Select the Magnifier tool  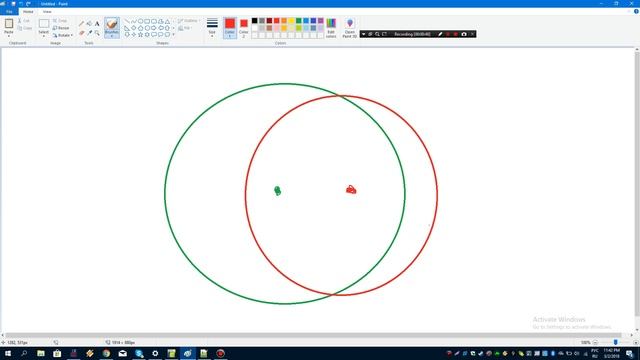click(97, 33)
